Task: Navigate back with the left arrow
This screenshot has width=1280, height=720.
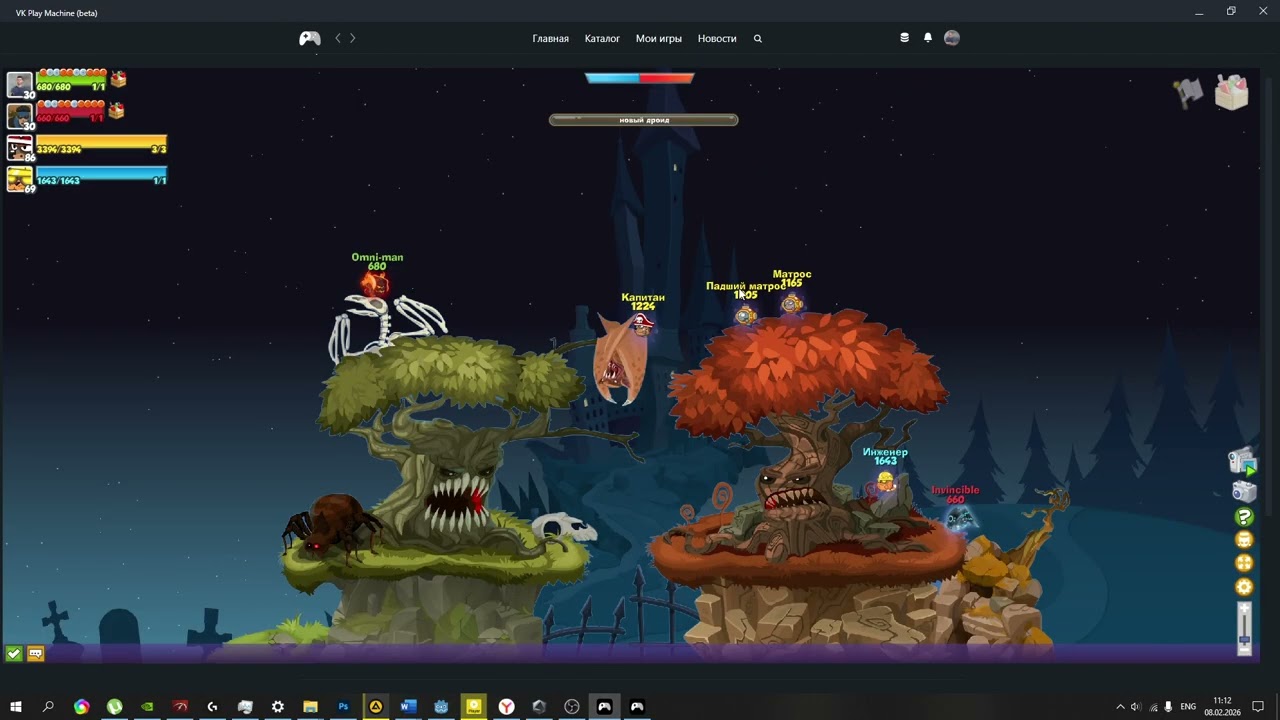Action: 338,38
